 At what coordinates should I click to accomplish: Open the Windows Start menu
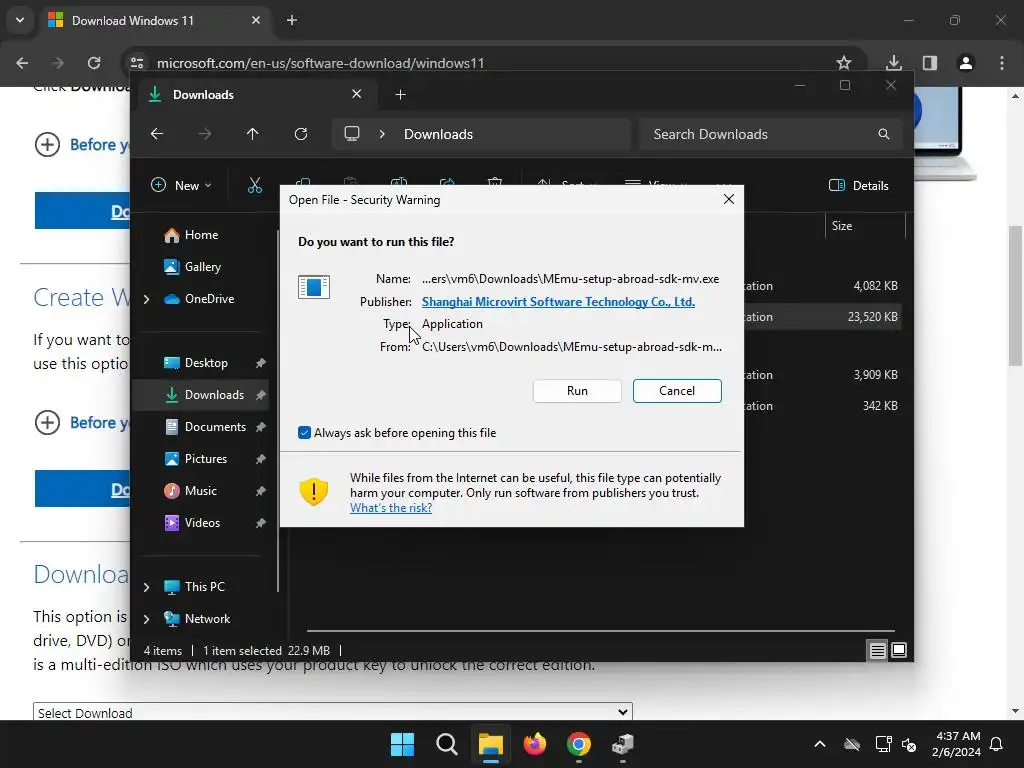pyautogui.click(x=402, y=744)
